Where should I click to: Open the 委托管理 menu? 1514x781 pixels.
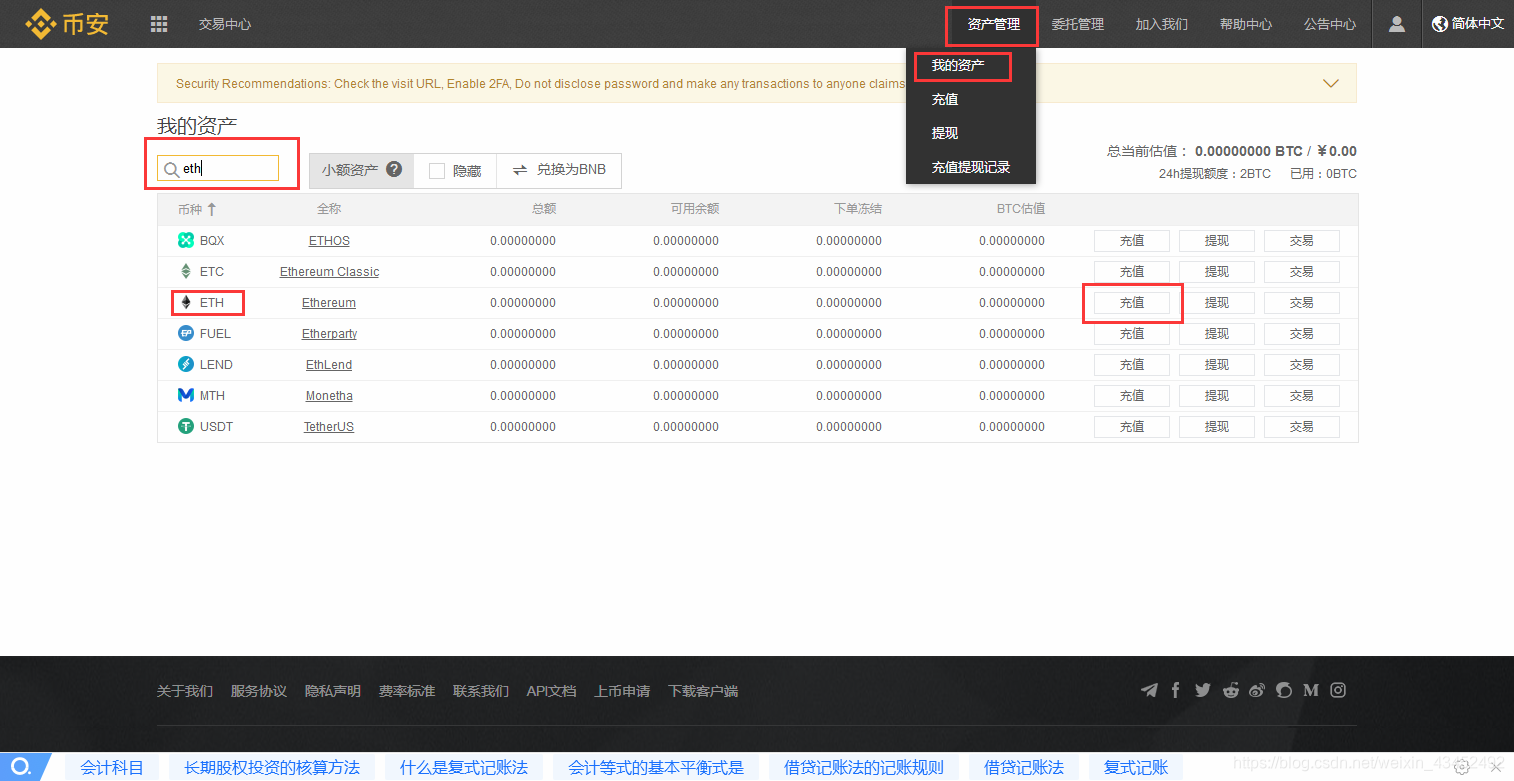(1078, 24)
